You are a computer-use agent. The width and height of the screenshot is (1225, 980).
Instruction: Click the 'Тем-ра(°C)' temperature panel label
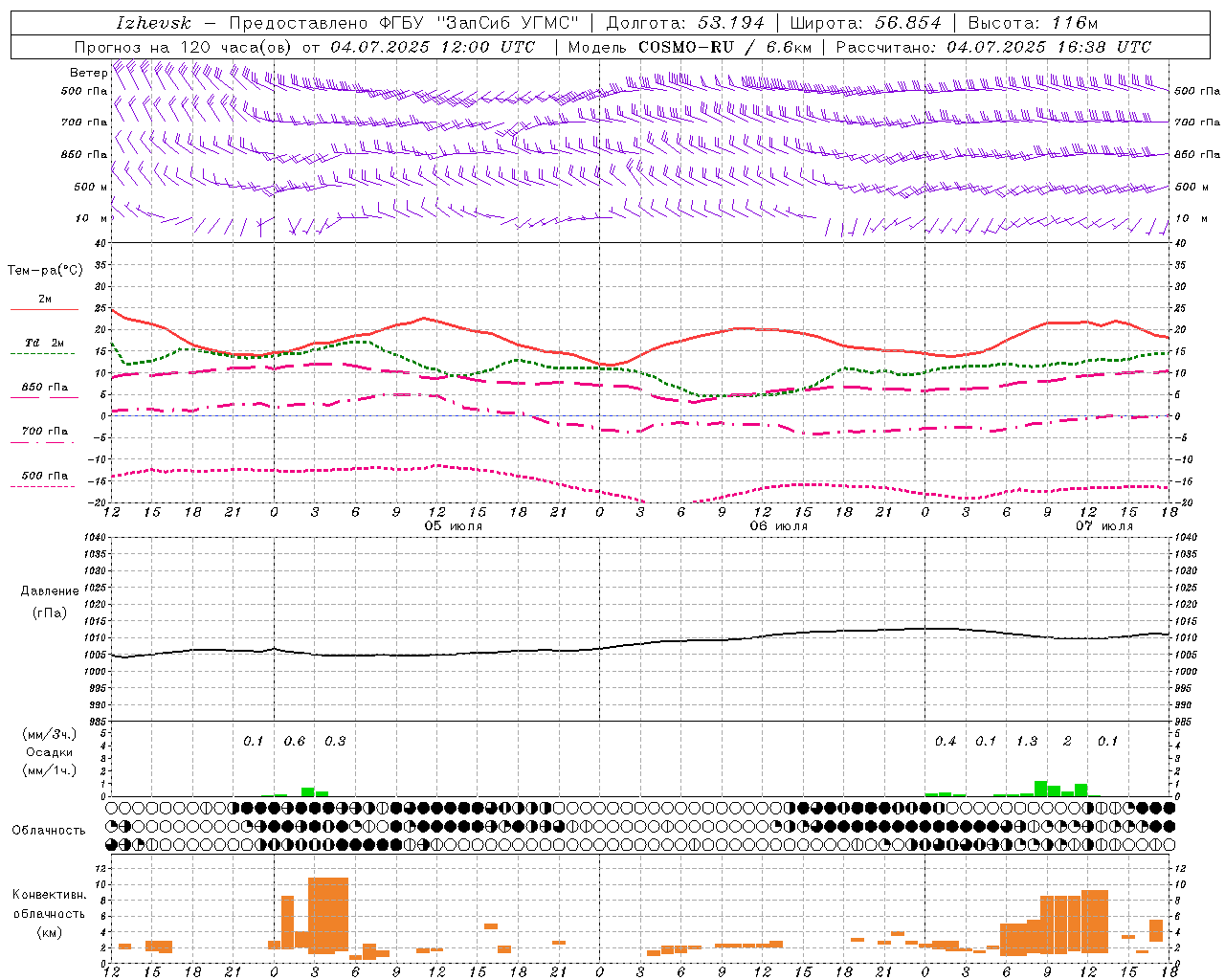point(45,271)
